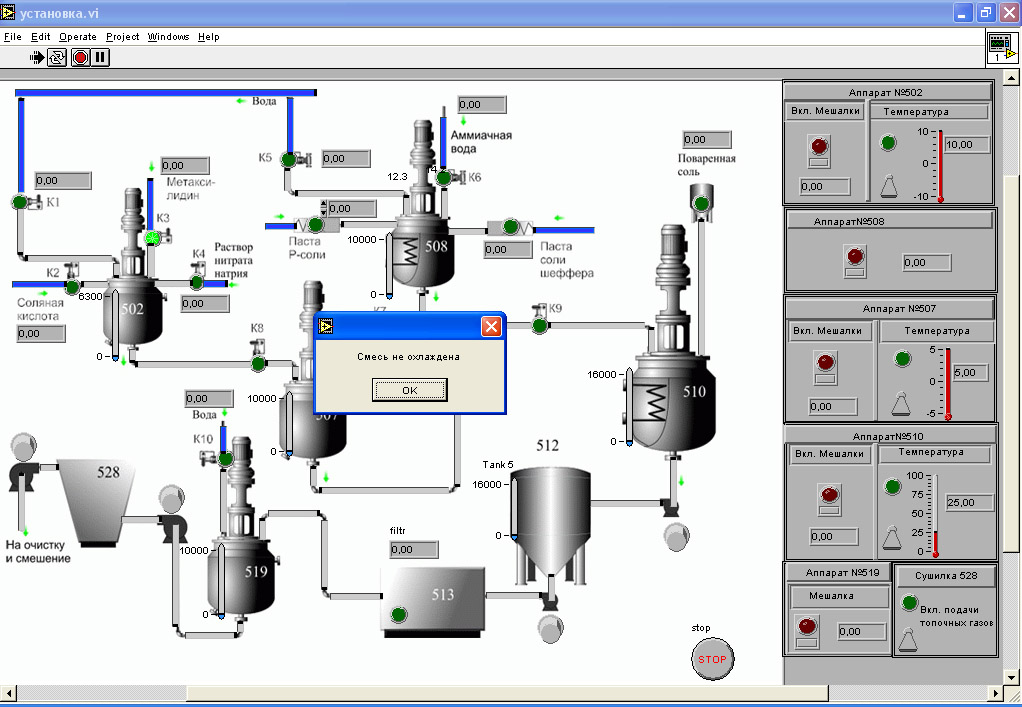1022x707 pixels.
Task: Click the Run arrow toolbar icon
Action: pos(36,57)
